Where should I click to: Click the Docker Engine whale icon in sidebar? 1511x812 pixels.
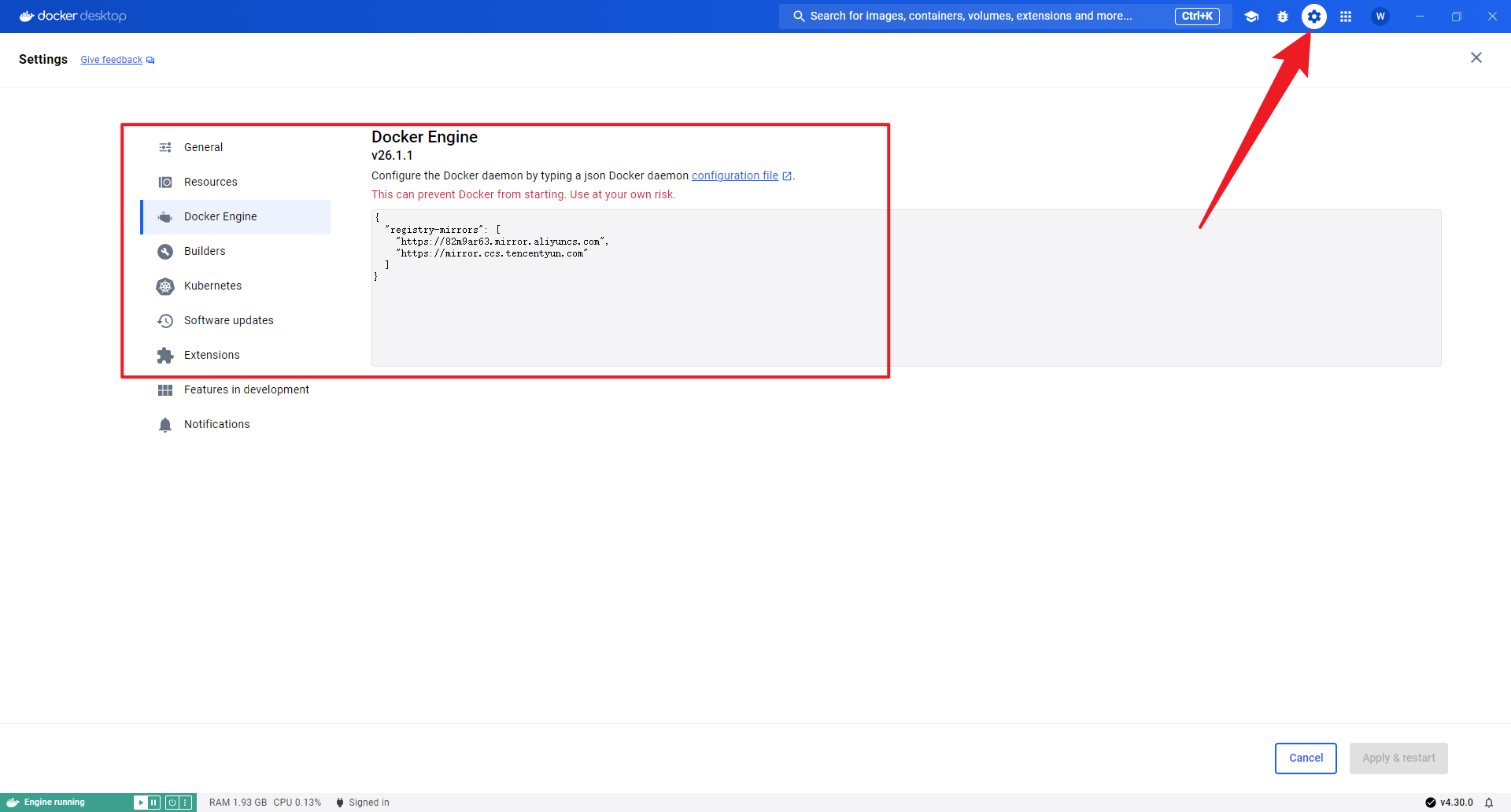pyautogui.click(x=165, y=217)
